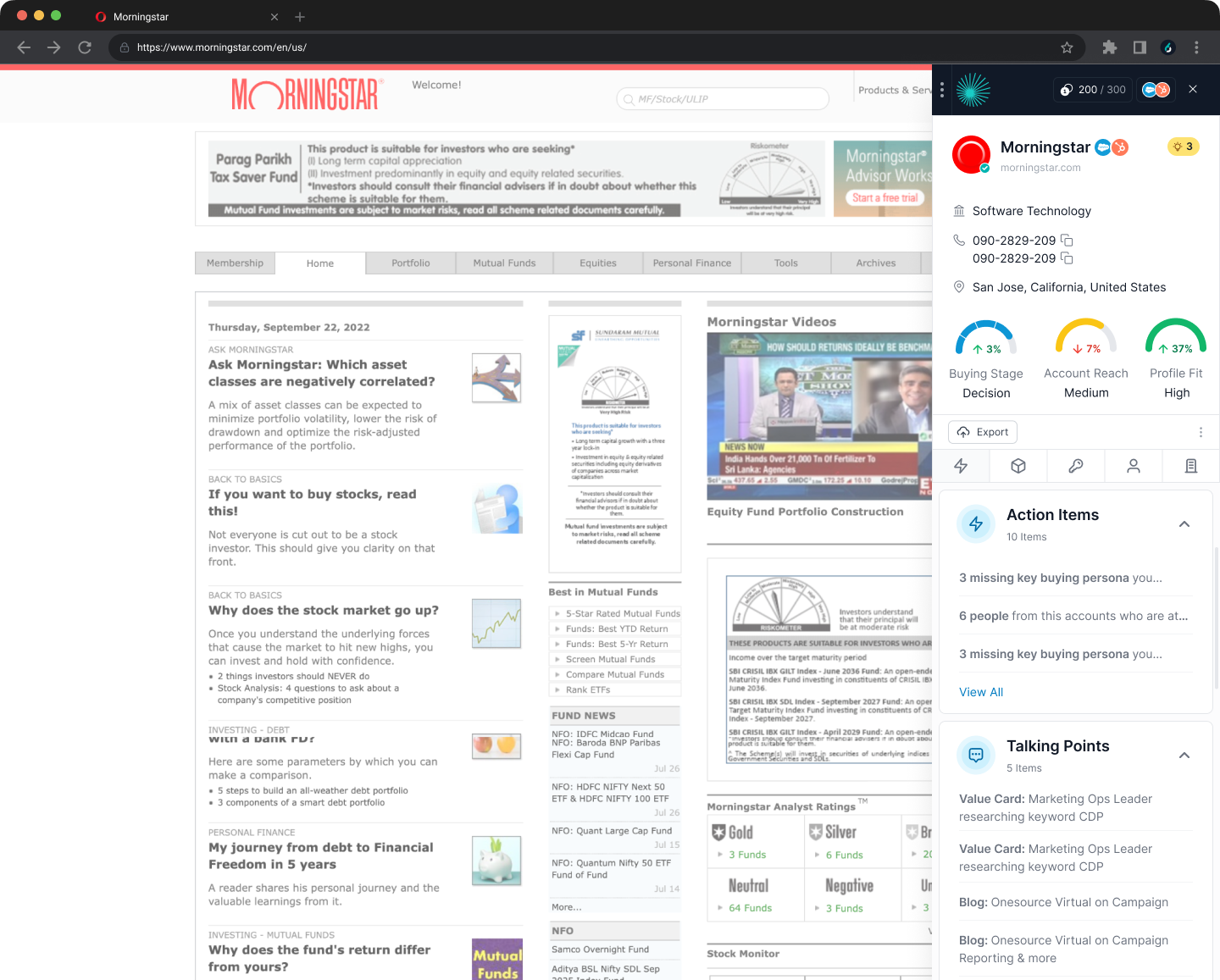Click the Gold 3 Funds link
Screen dimensions: 1220x980
pos(747,855)
